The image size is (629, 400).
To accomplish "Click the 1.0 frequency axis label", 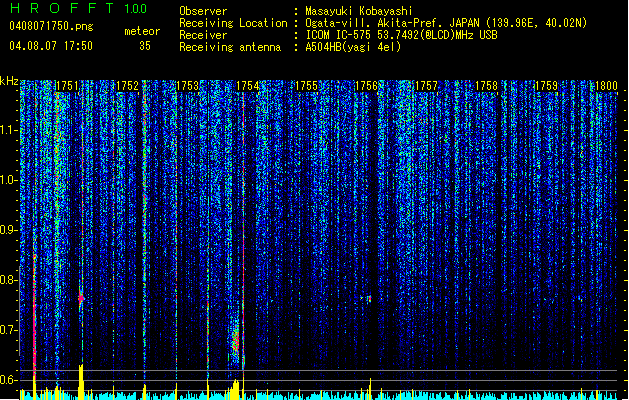I will coord(9,180).
